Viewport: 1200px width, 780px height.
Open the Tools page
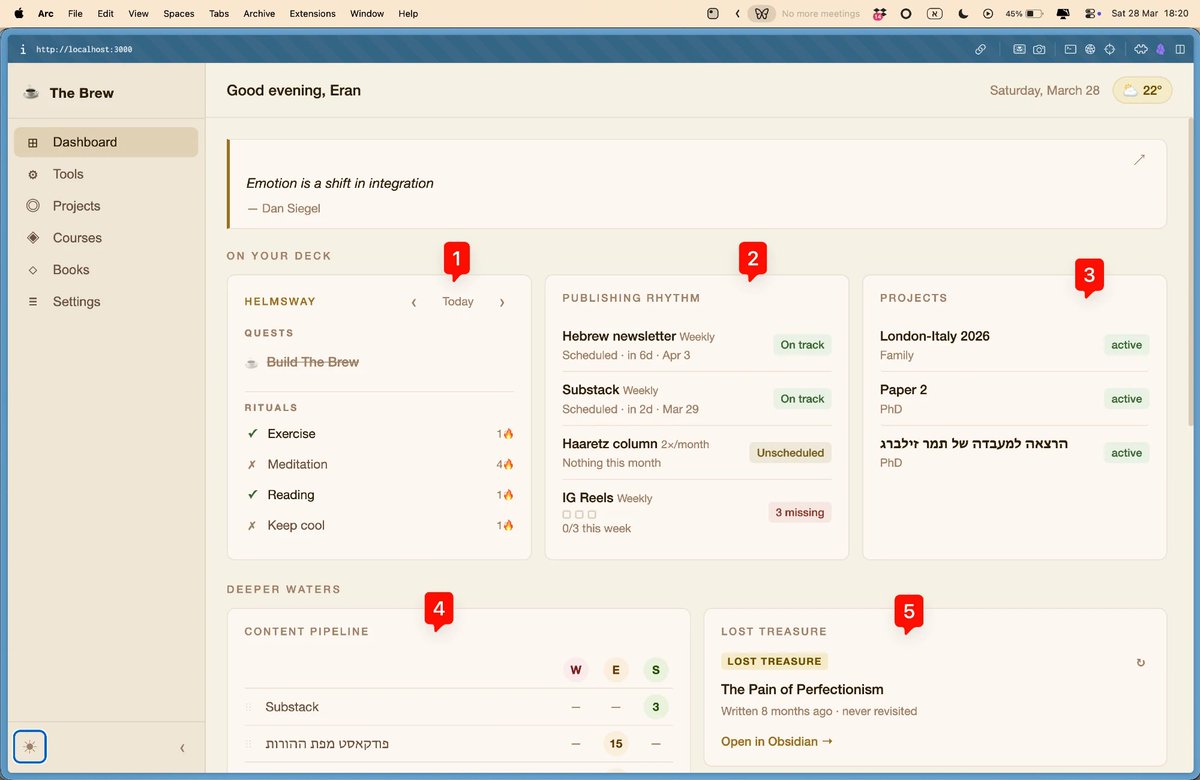pyautogui.click(x=106, y=174)
